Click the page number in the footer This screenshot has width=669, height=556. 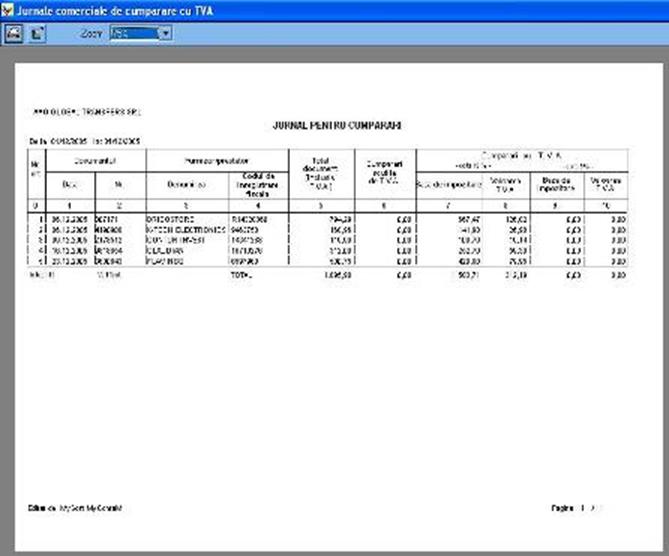580,508
